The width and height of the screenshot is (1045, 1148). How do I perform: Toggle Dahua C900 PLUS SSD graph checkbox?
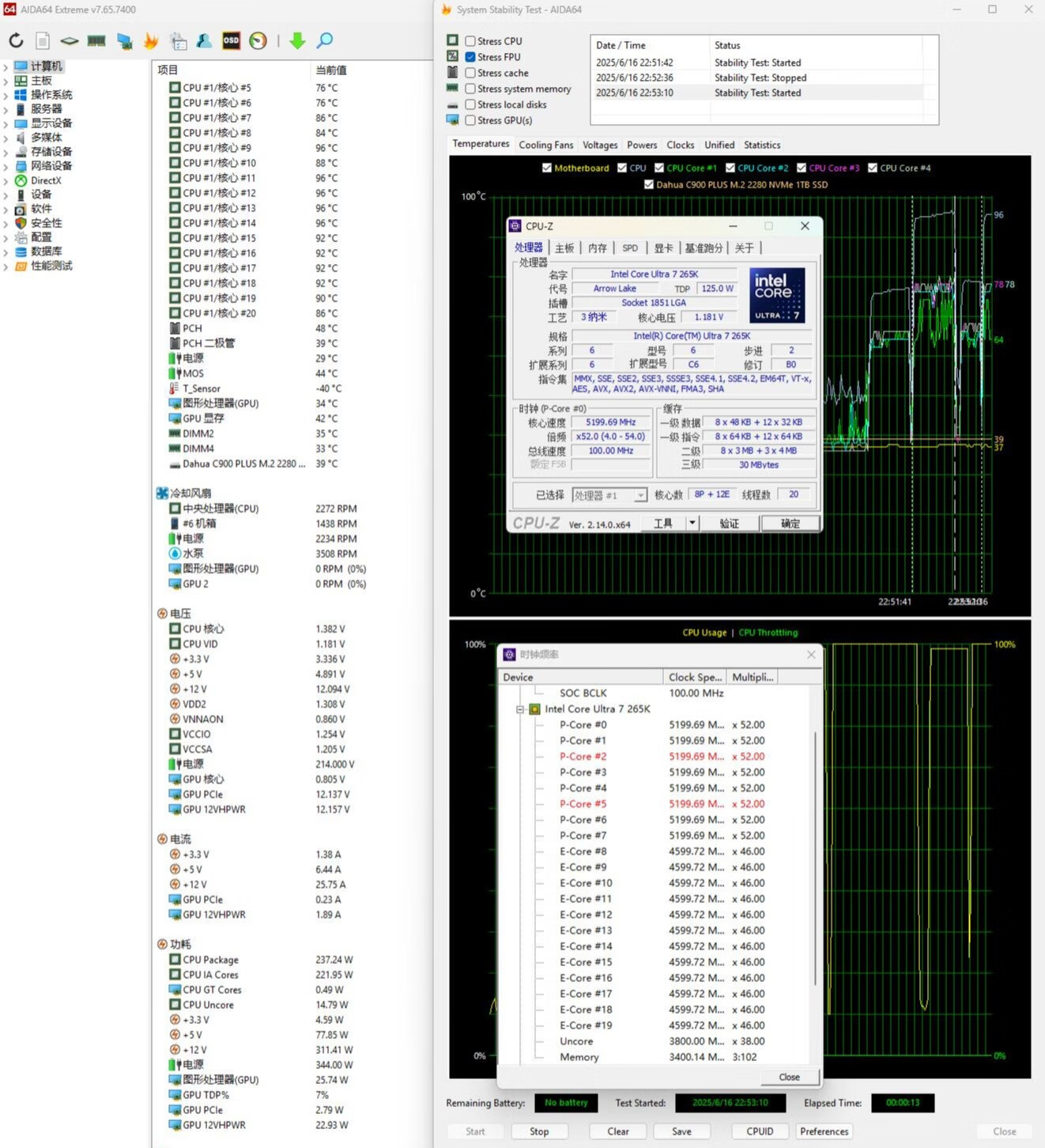pos(649,184)
